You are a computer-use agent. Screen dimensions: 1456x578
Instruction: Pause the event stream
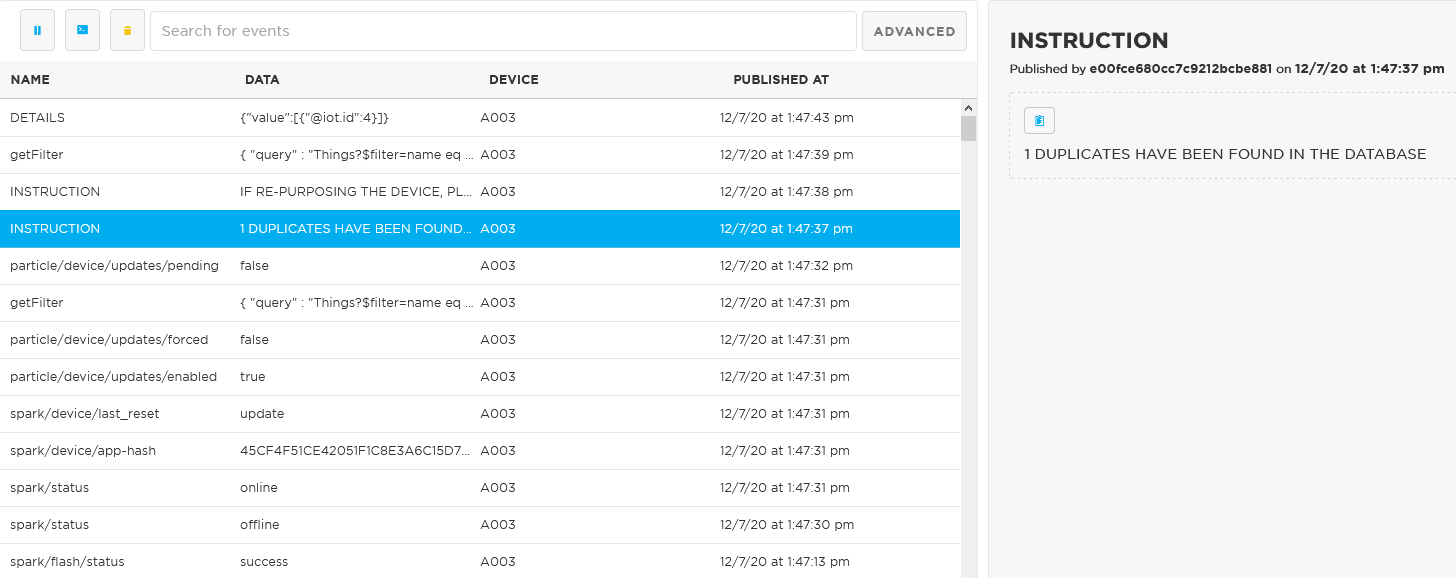[x=37, y=31]
